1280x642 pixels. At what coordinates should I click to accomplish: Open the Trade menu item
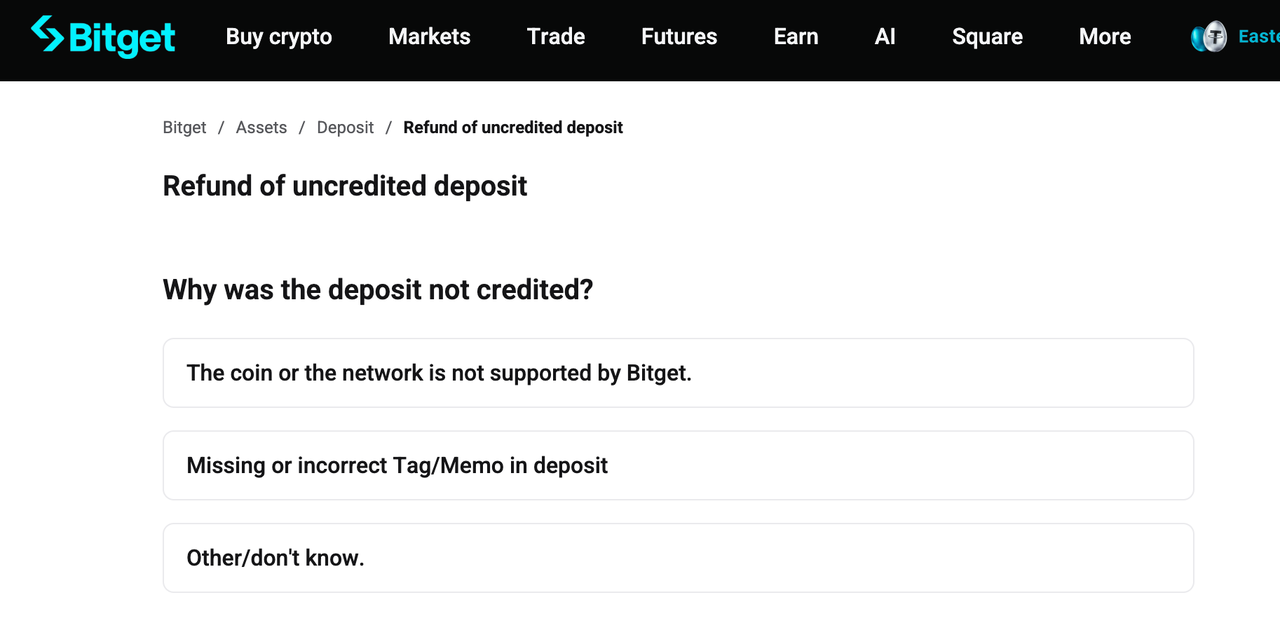coord(555,37)
